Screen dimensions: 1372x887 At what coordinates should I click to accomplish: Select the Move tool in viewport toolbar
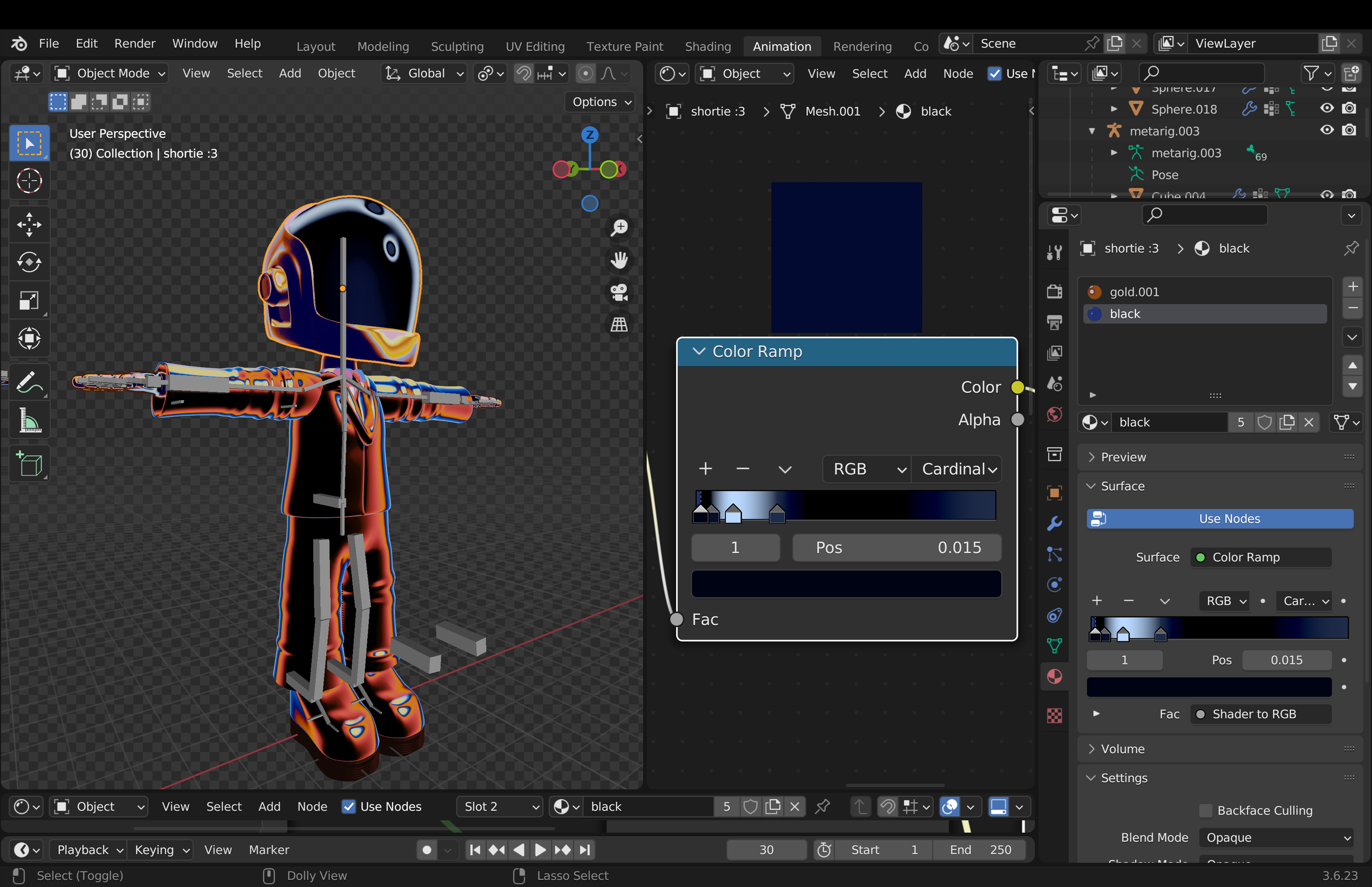(x=29, y=224)
